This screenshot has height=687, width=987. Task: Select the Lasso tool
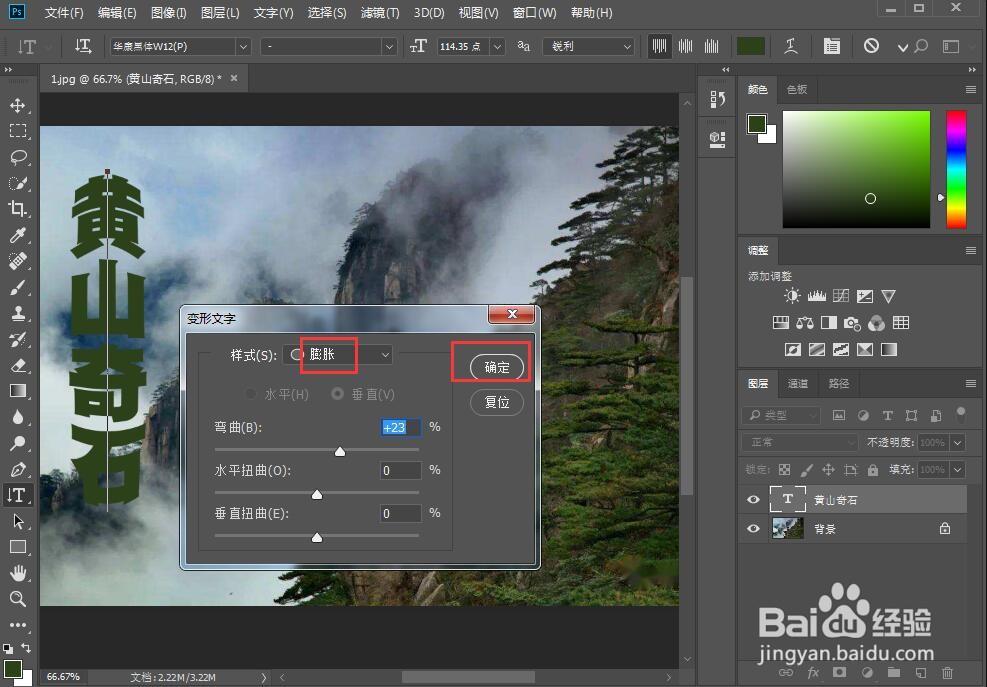18,157
